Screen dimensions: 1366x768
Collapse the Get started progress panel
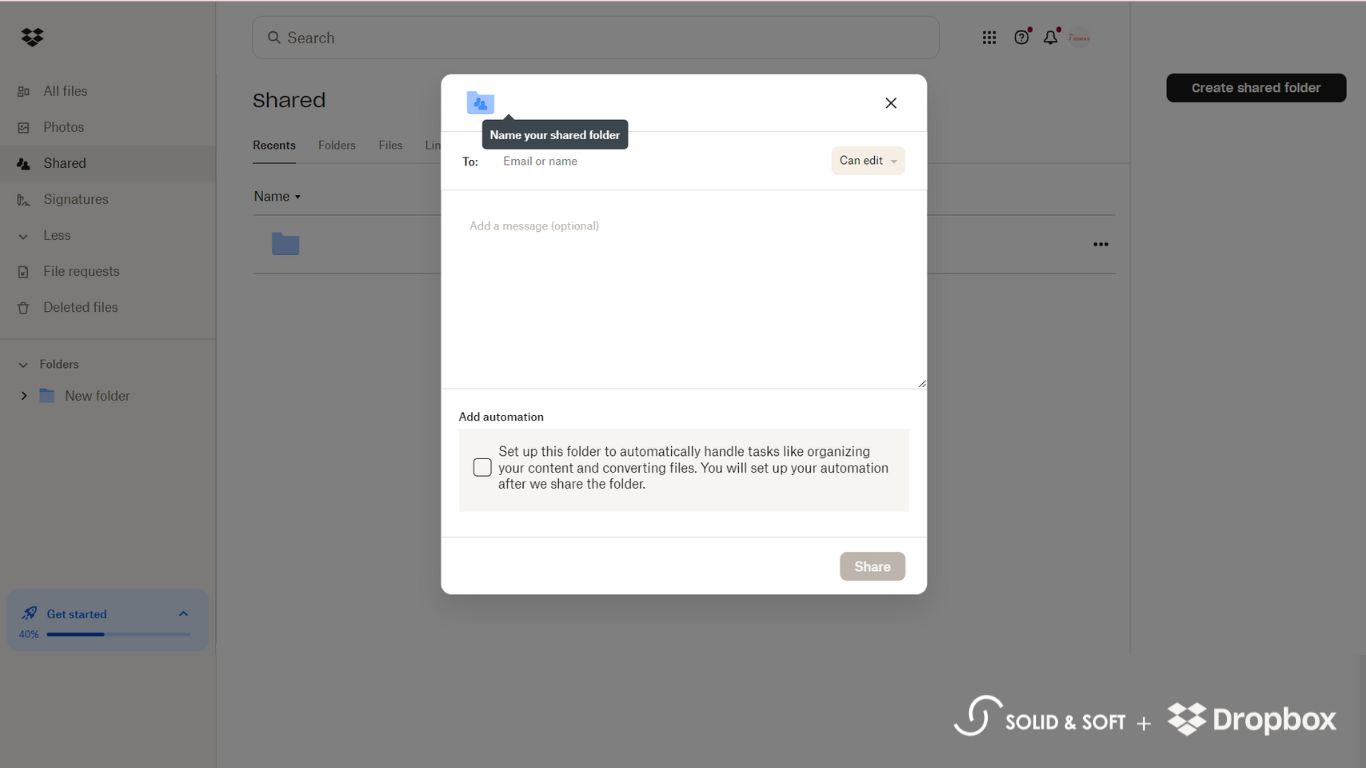(x=182, y=613)
